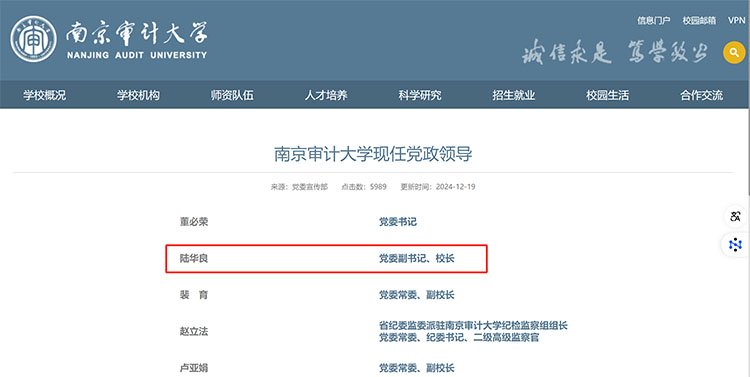Click the 南京审计大学 calligraphy title
The height and width of the screenshot is (377, 750).
137,33
